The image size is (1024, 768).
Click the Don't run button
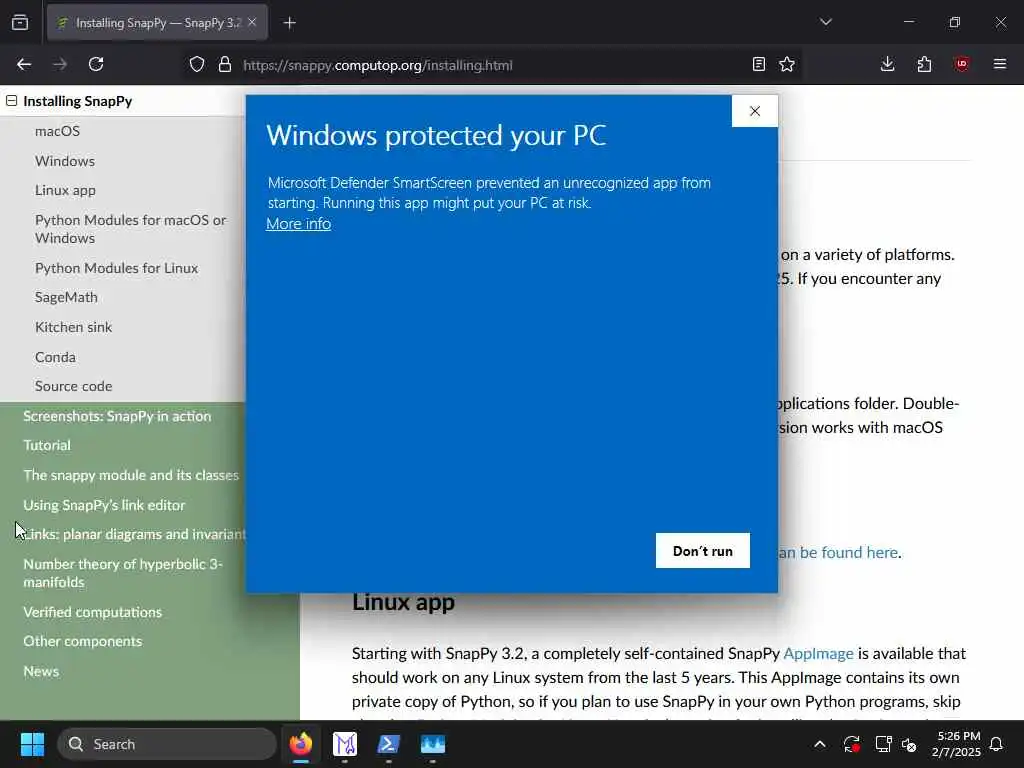point(703,551)
